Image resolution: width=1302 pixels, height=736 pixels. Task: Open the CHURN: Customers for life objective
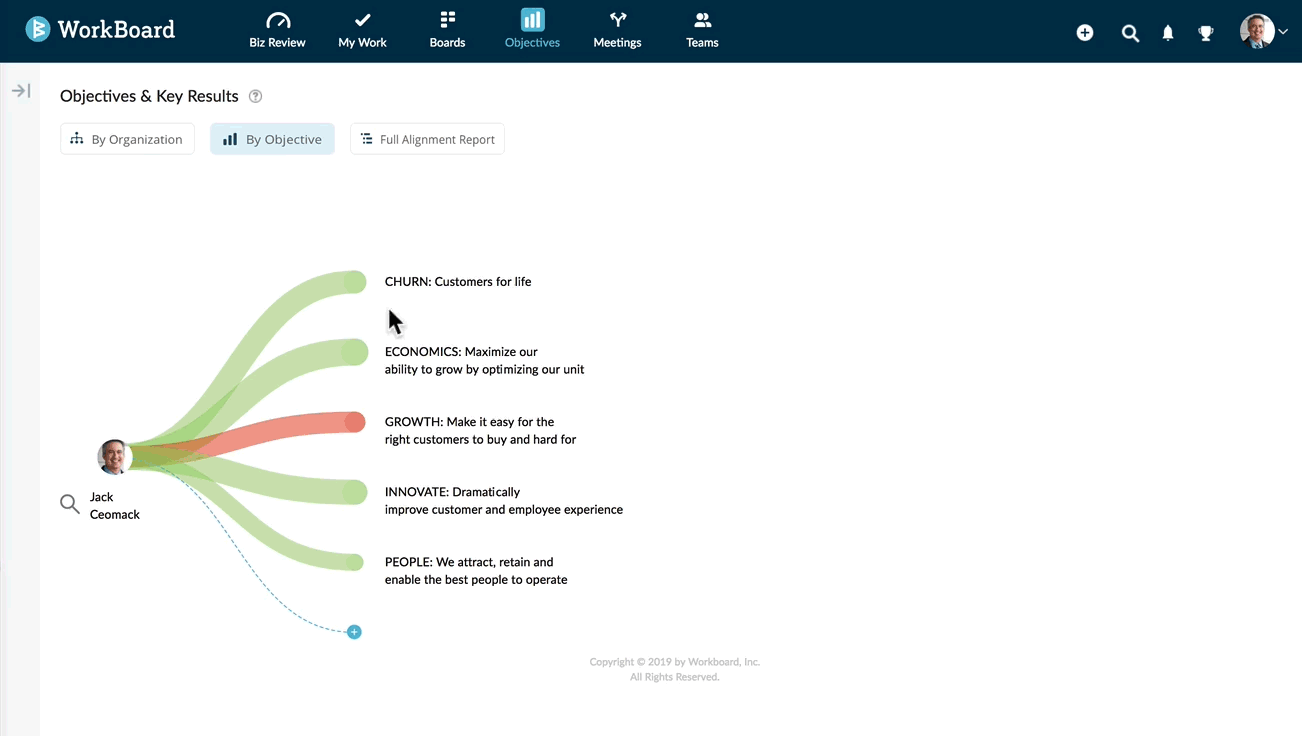(458, 282)
